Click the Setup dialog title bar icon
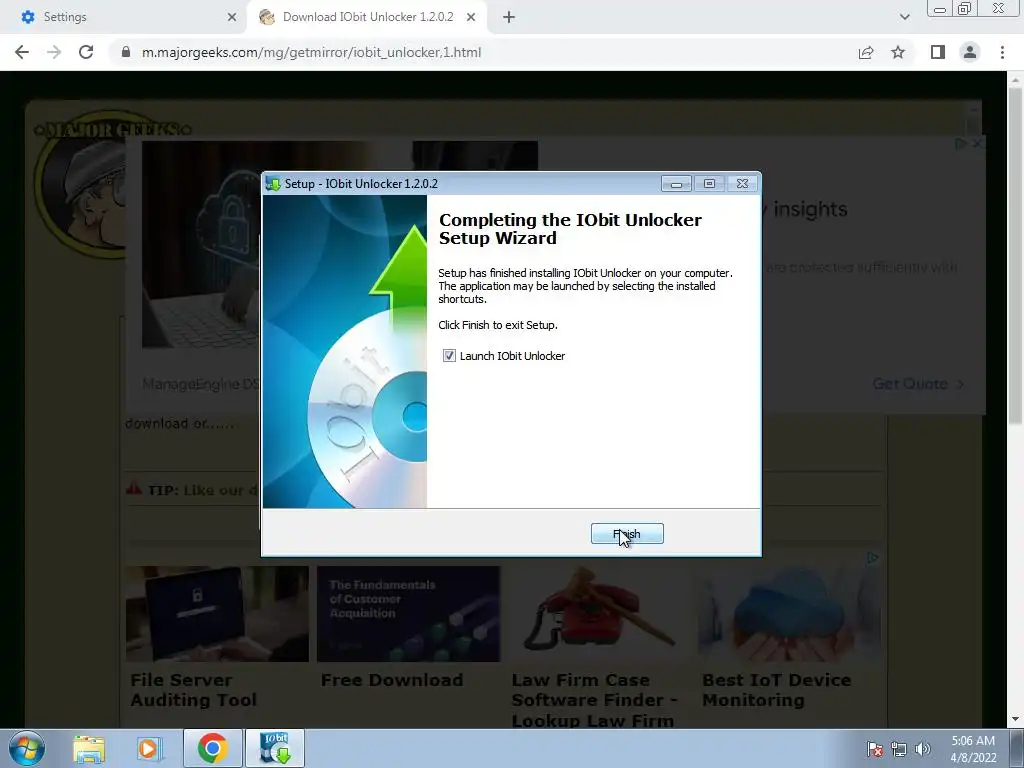Viewport: 1024px width, 768px height. click(273, 184)
